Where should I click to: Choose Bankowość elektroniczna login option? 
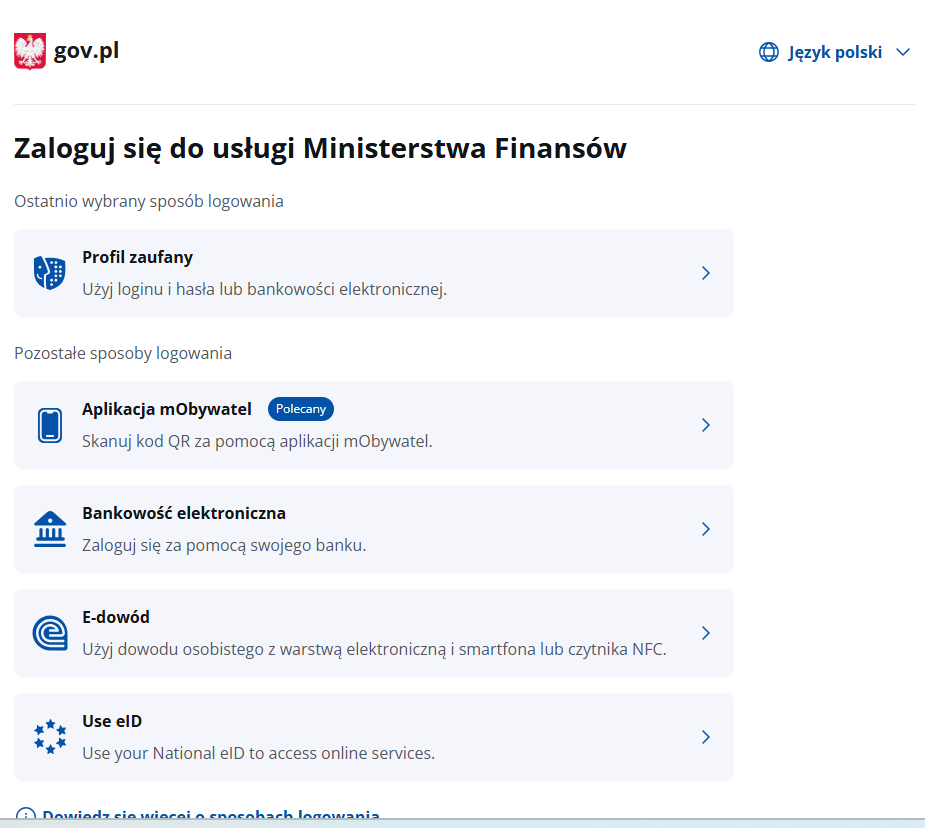pyautogui.click(x=184, y=513)
